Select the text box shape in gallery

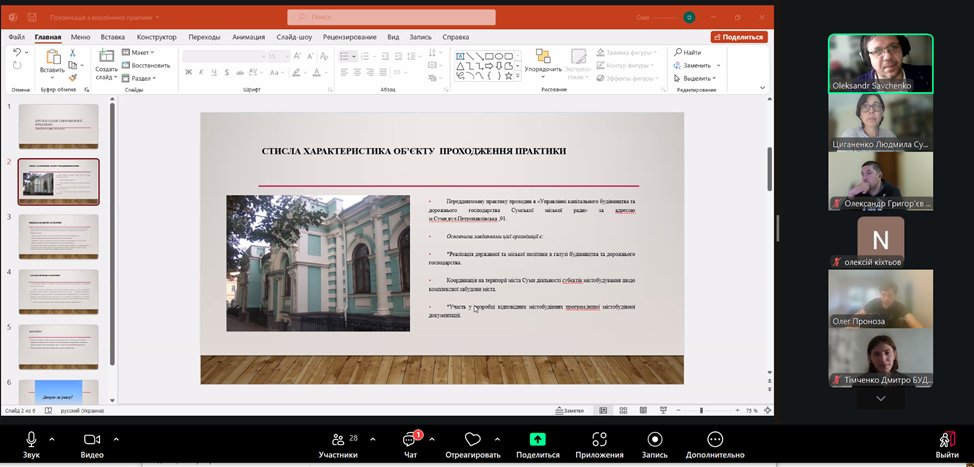pos(460,56)
